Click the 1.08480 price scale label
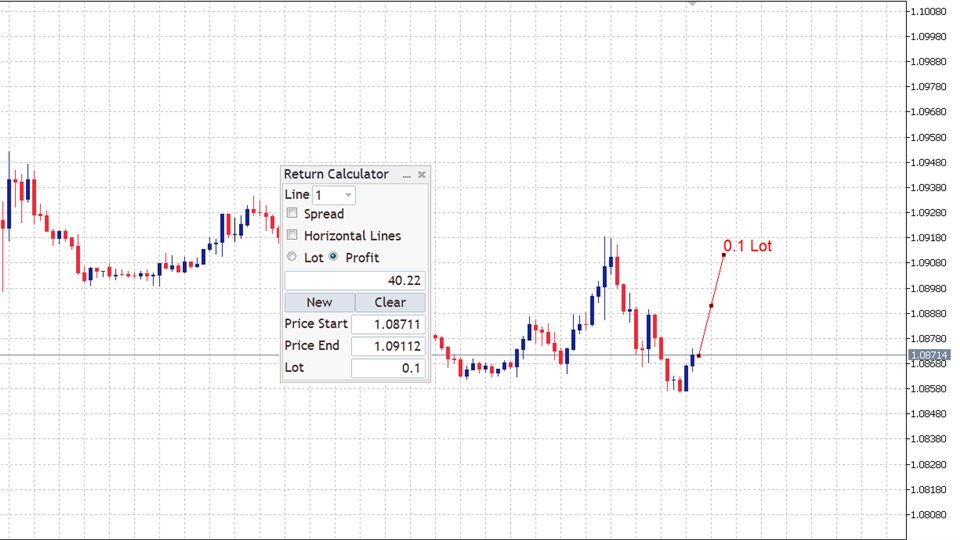This screenshot has width=960, height=540. [928, 414]
